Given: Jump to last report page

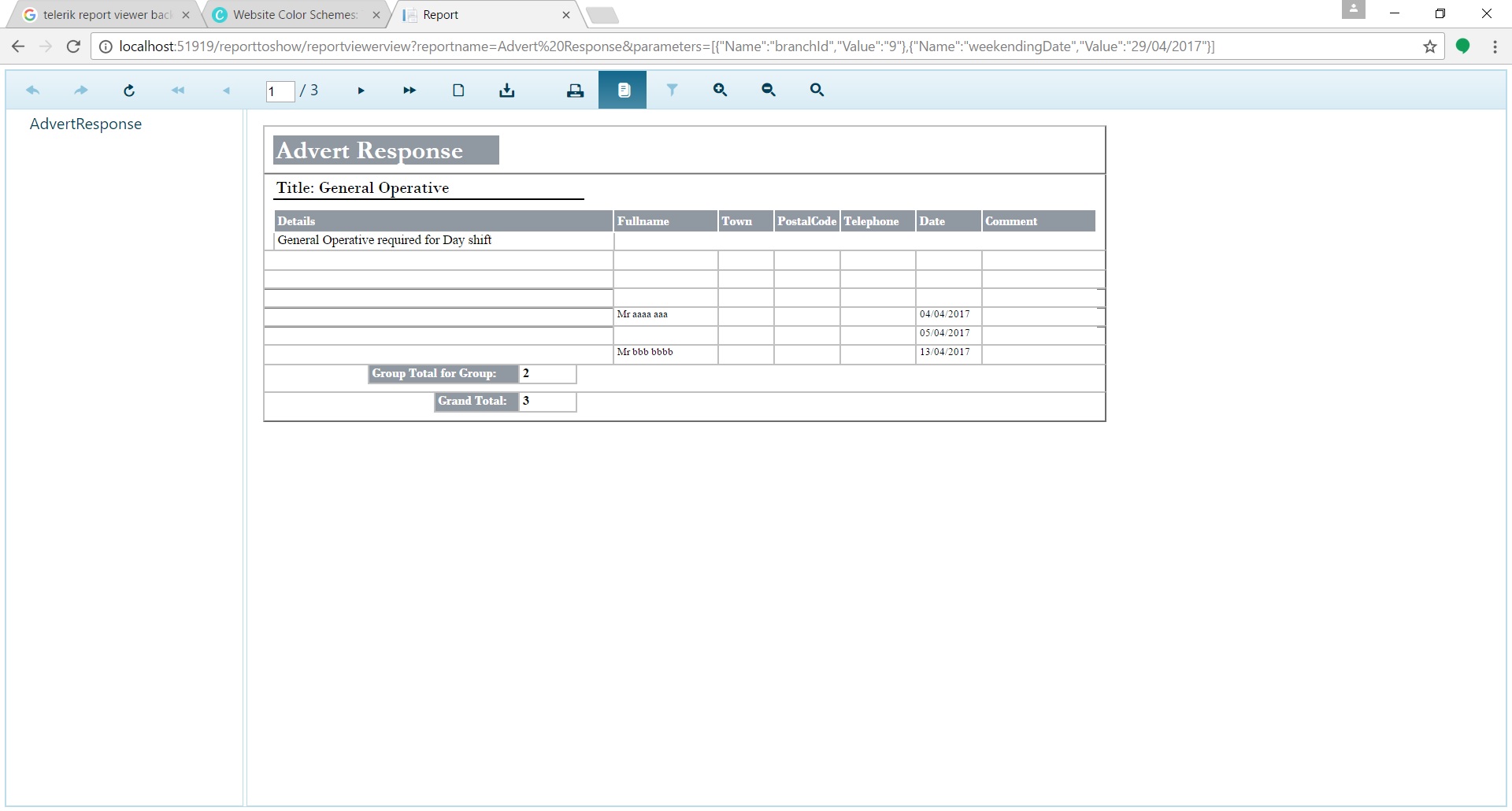Looking at the screenshot, I should (x=409, y=91).
